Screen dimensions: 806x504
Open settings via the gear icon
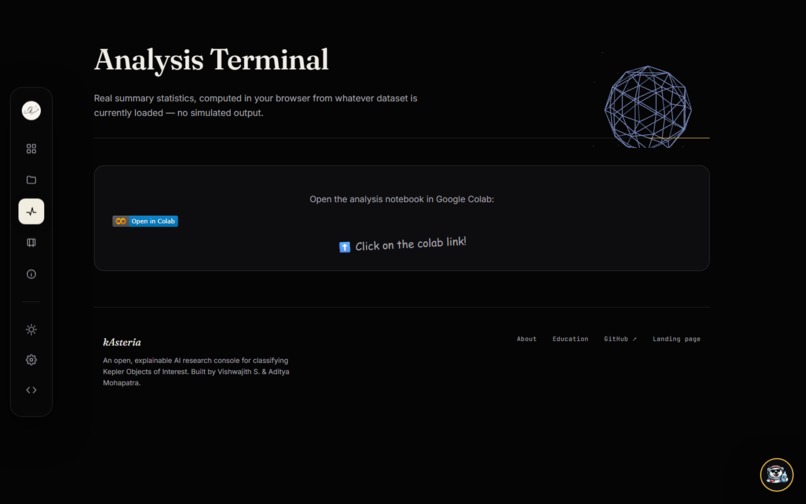pyautogui.click(x=31, y=360)
